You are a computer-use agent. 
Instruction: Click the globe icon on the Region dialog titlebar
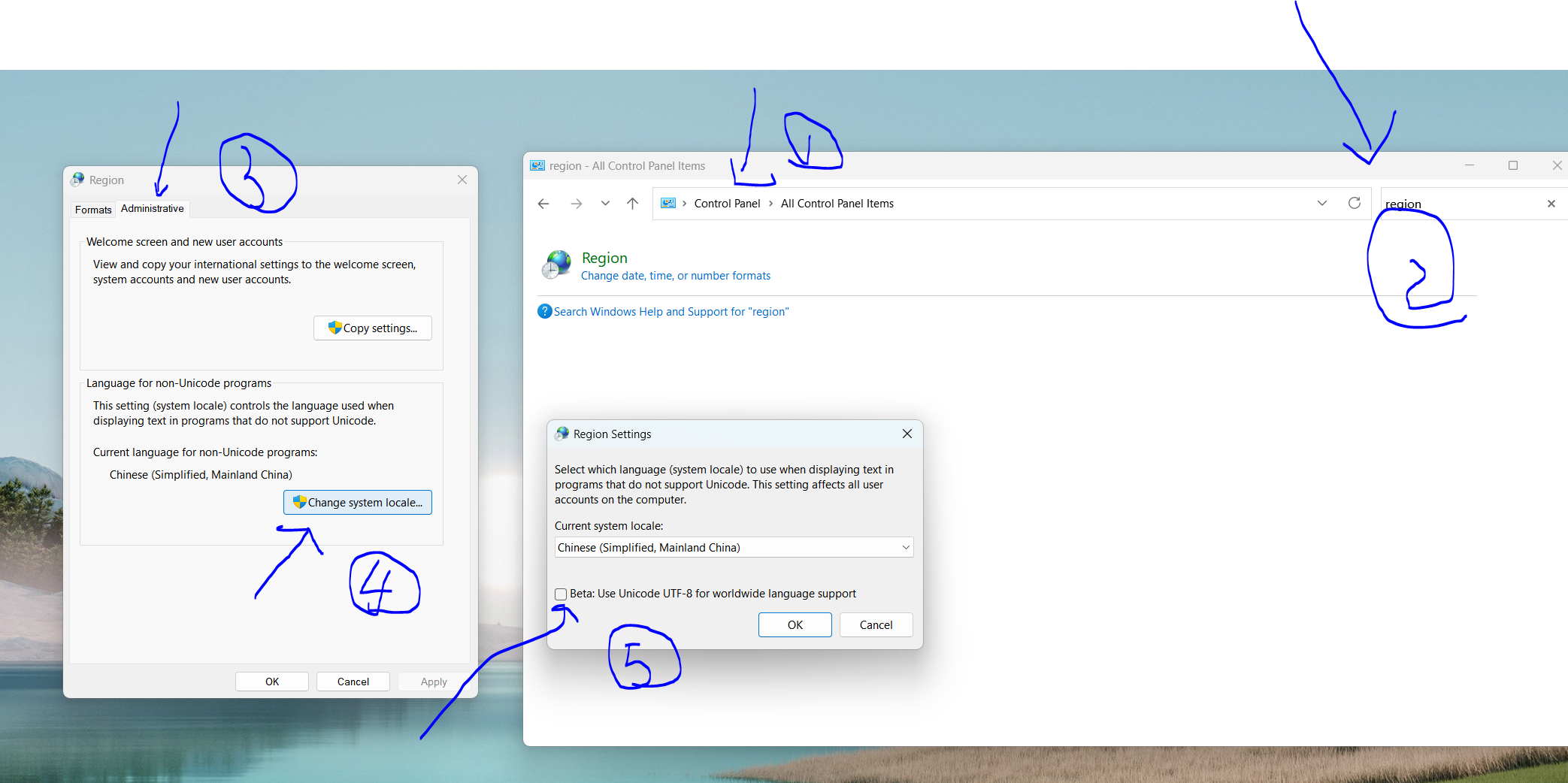(78, 180)
